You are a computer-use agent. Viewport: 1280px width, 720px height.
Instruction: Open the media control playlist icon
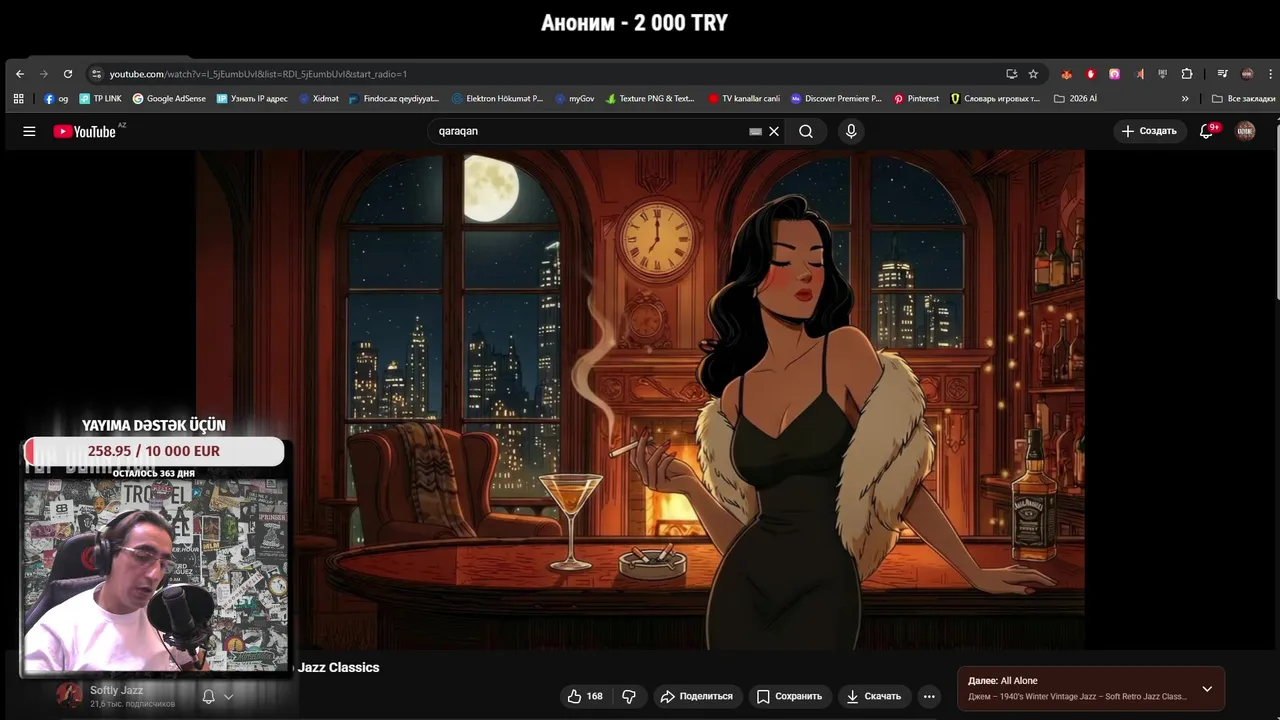pyautogui.click(x=1222, y=74)
